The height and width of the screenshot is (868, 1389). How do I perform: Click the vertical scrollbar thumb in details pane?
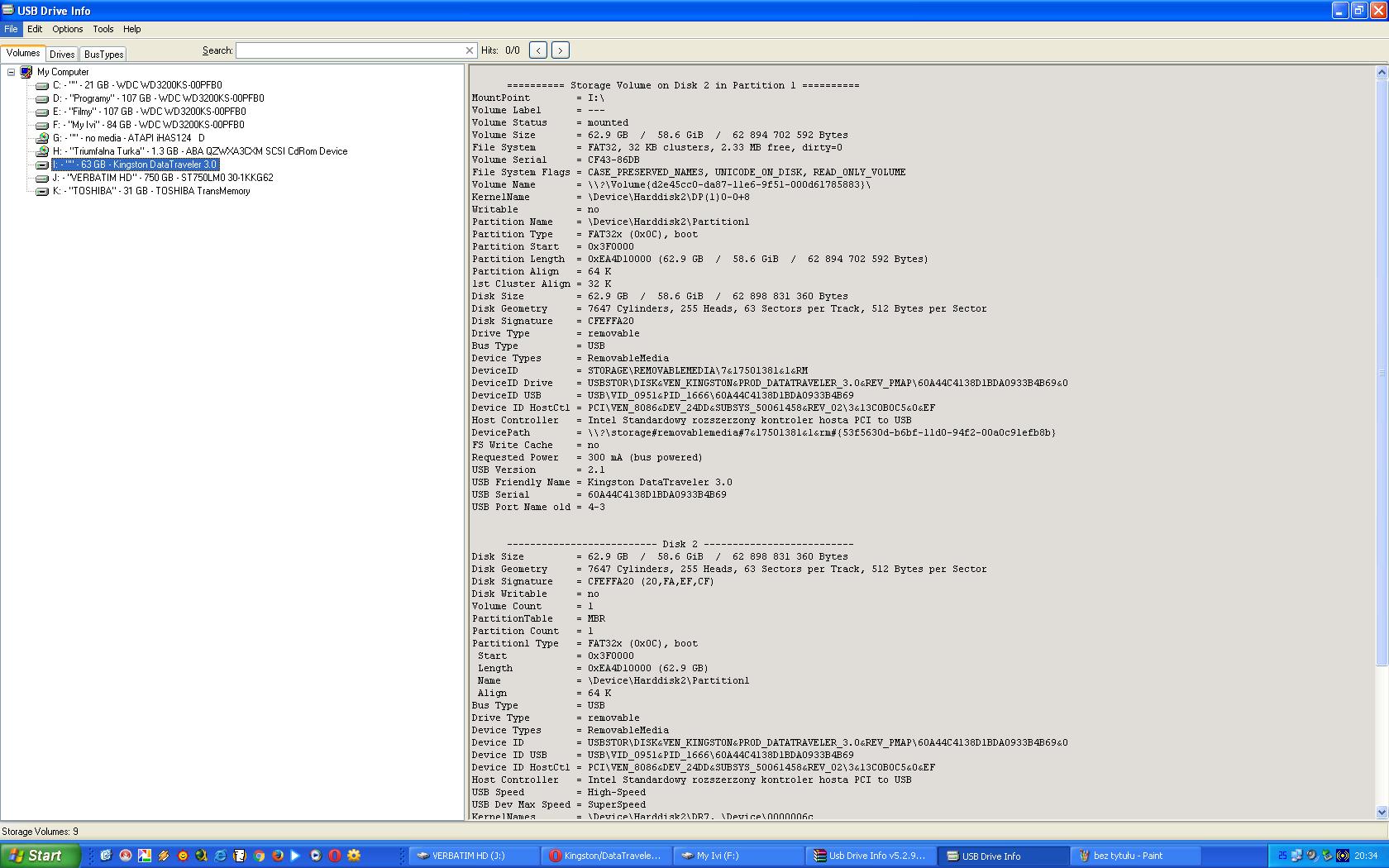(x=1382, y=372)
